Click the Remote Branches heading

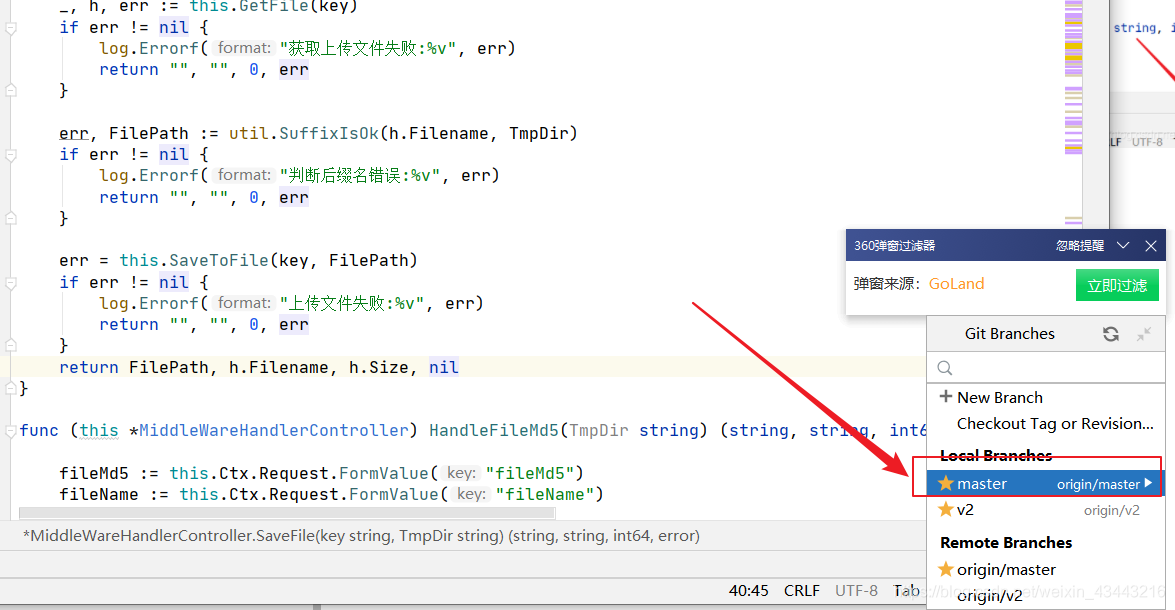pos(1006,543)
